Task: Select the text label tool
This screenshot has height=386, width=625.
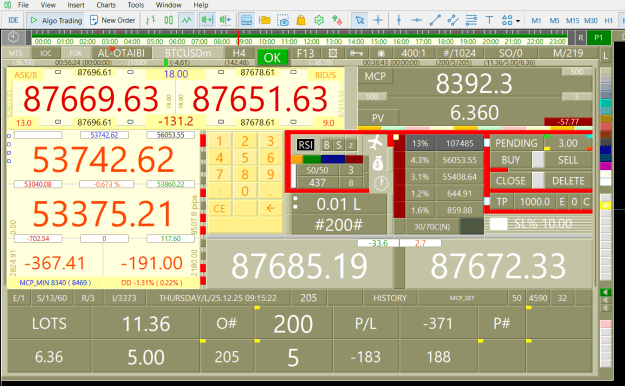Action: (489, 20)
